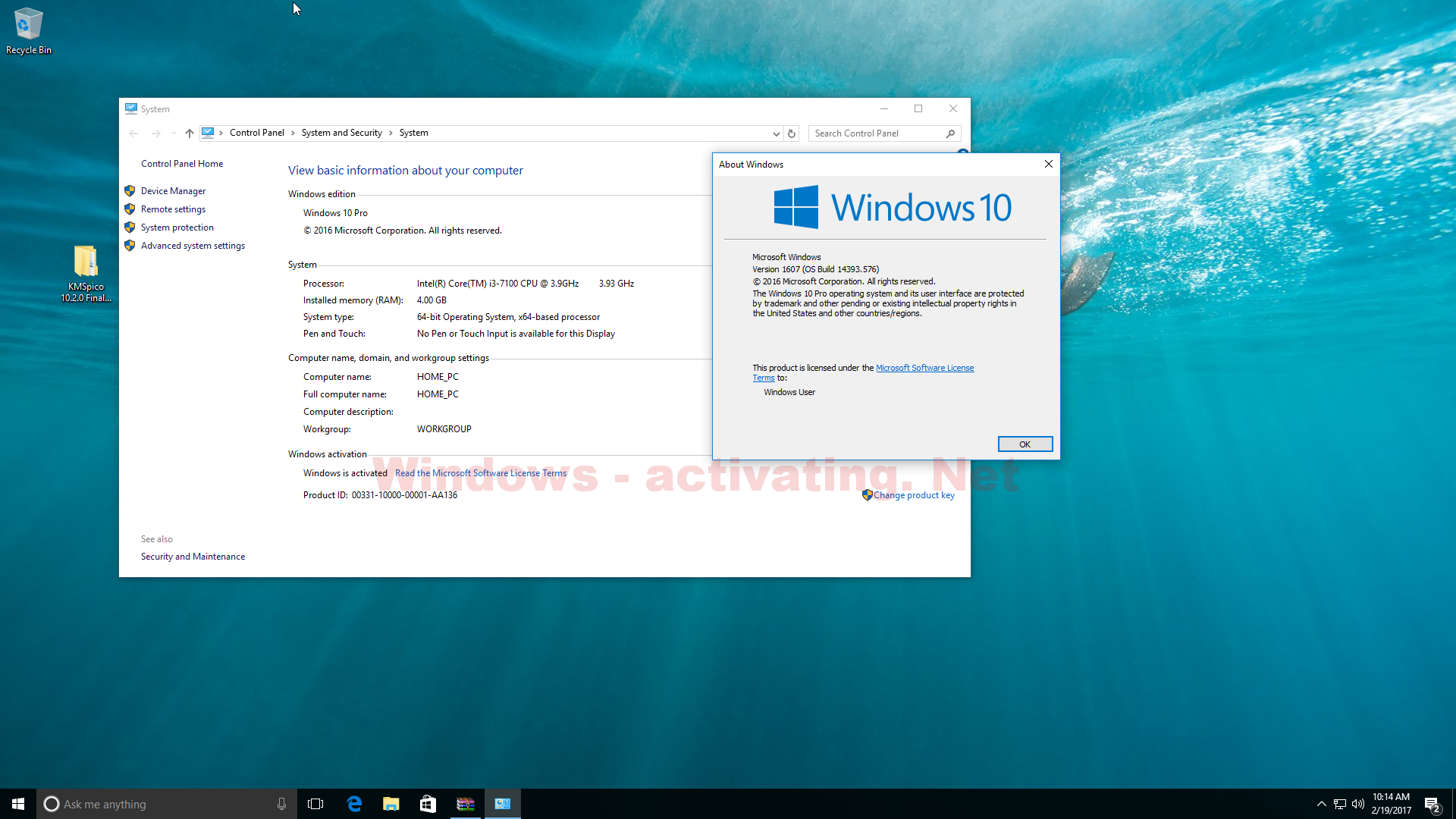Viewport: 1456px width, 819px height.
Task: Click the system tray network icon
Action: 1340,803
